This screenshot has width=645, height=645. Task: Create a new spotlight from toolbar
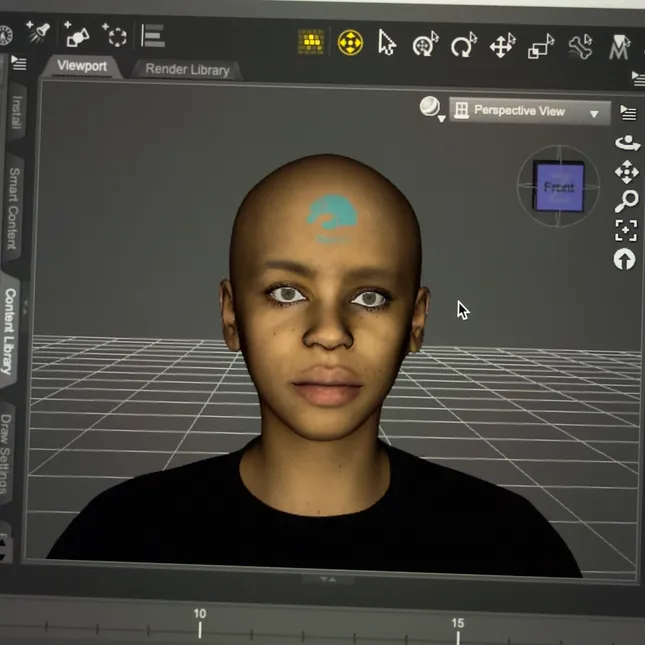tap(38, 32)
